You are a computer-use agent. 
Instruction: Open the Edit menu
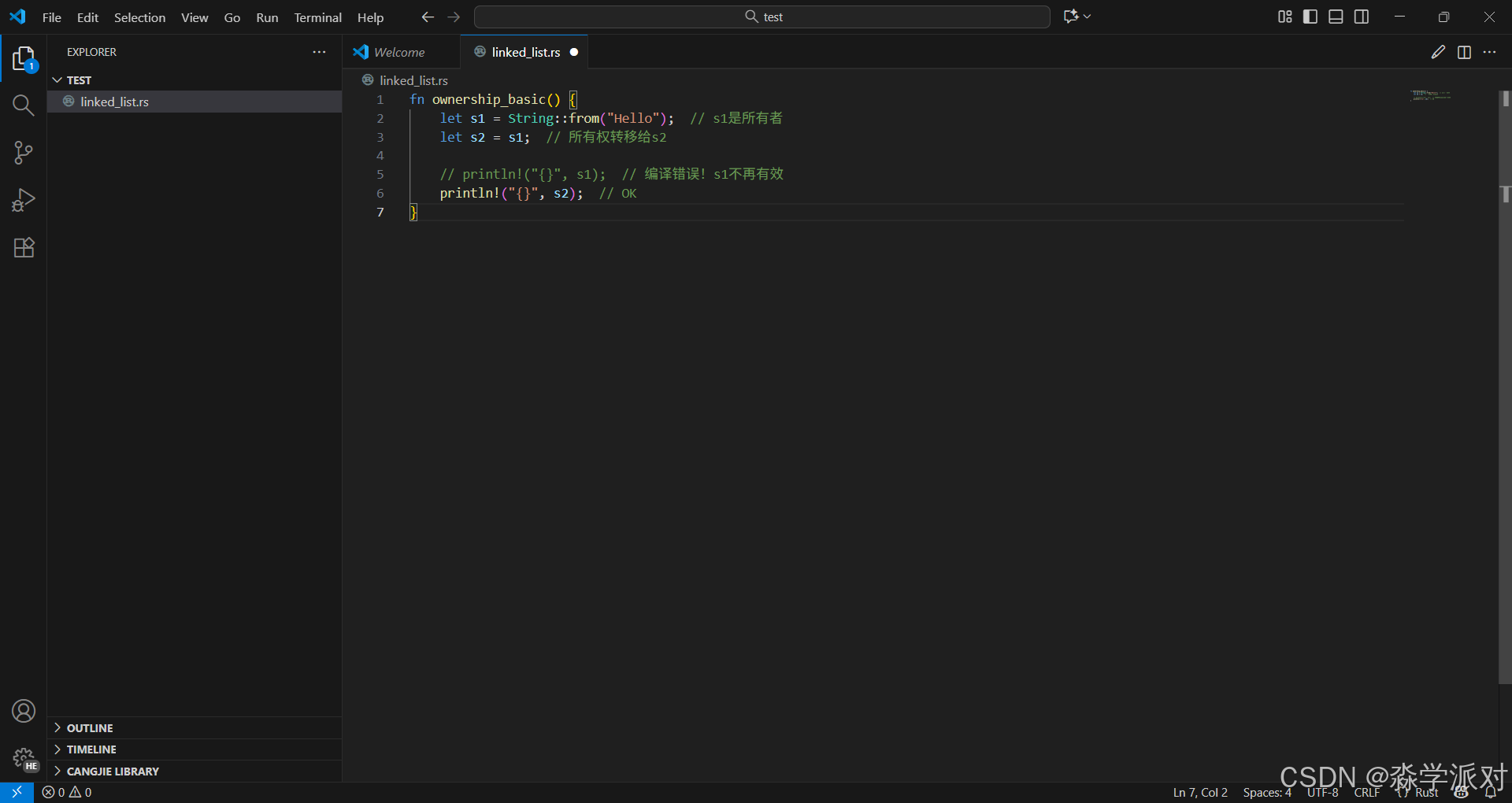(87, 17)
